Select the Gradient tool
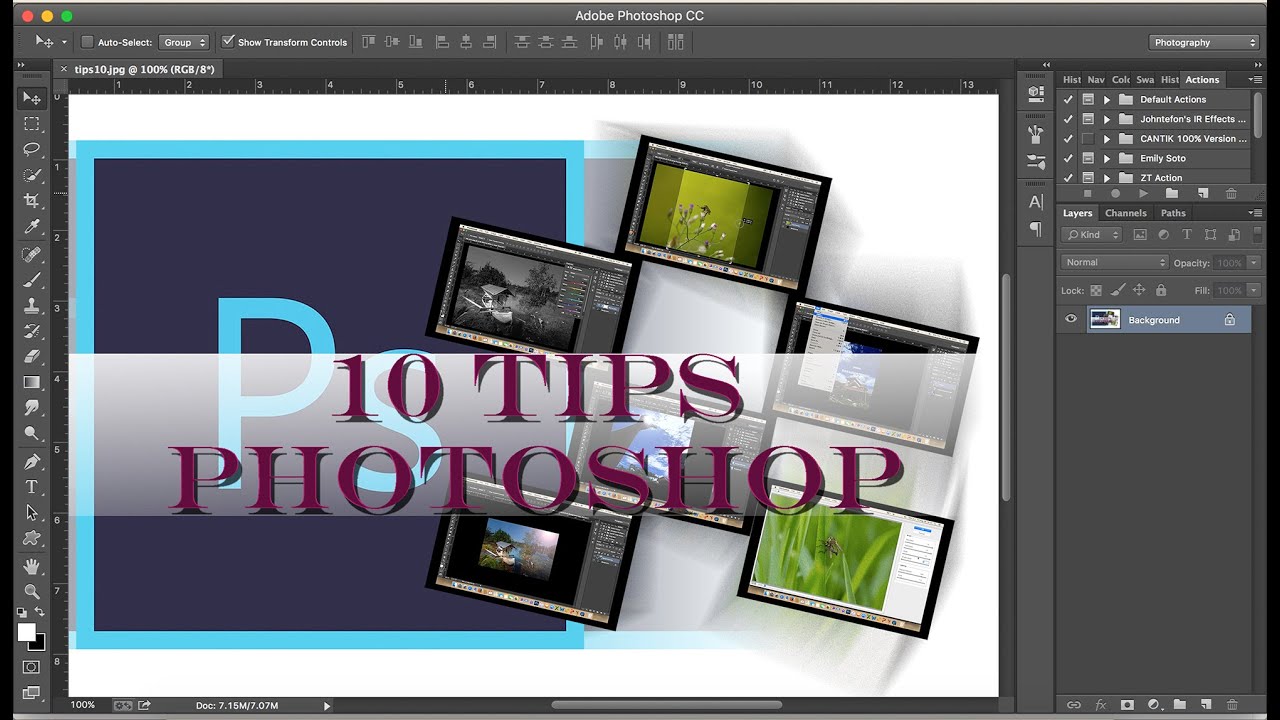The image size is (1280, 720). (32, 382)
